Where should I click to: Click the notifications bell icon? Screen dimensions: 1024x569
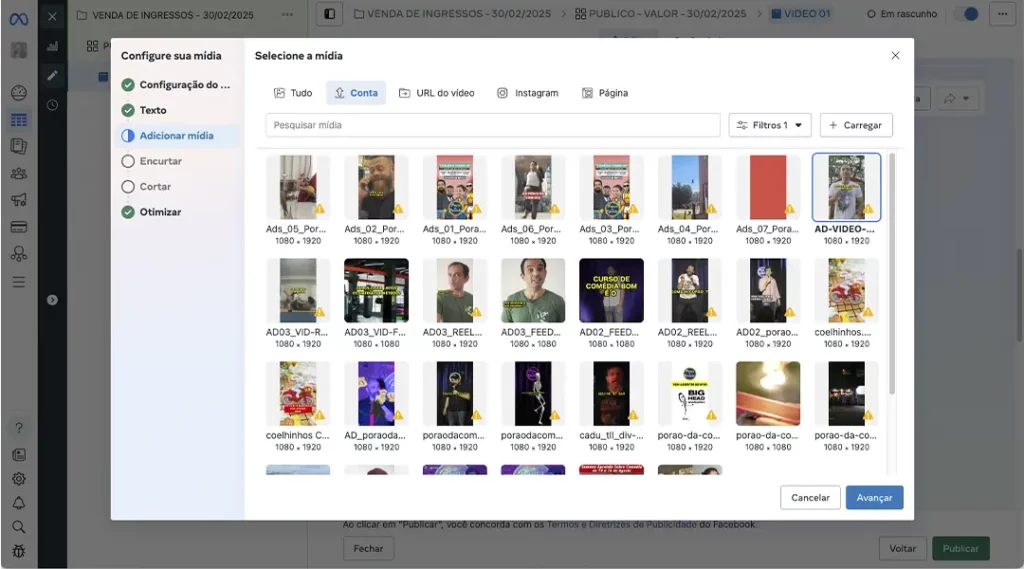pyautogui.click(x=18, y=503)
